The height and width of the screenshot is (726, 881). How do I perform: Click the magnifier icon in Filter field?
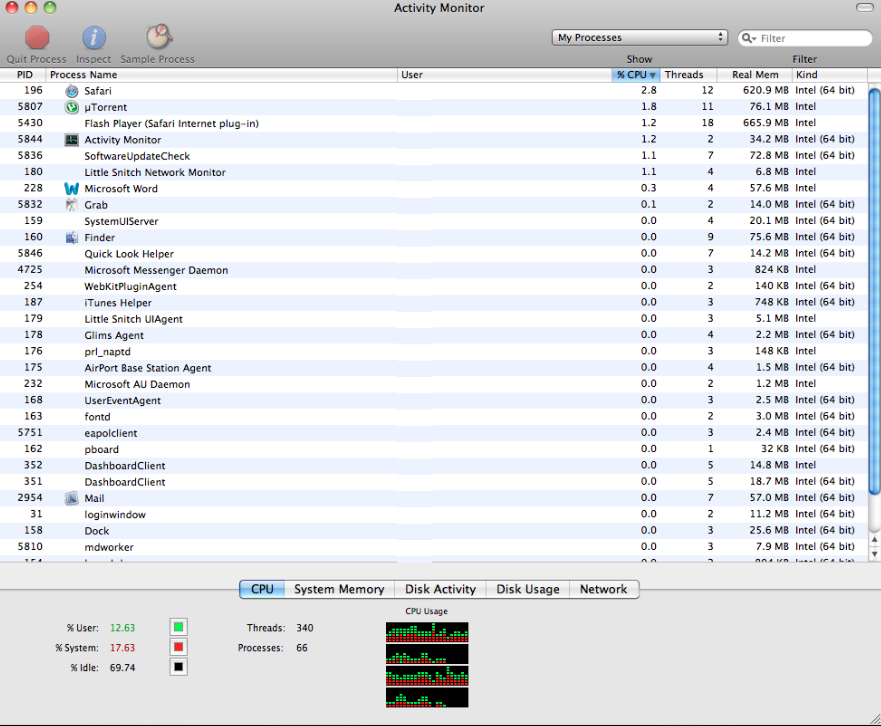pos(748,38)
